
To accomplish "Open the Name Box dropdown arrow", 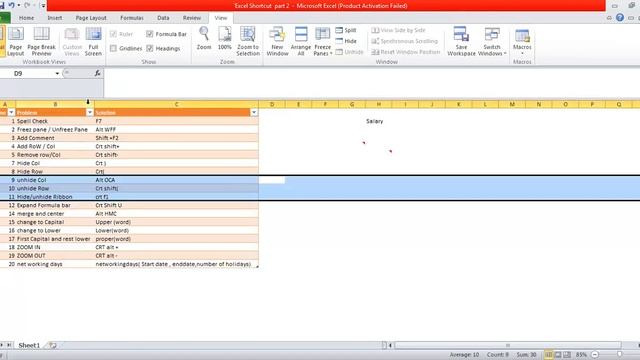I will tap(57, 73).
